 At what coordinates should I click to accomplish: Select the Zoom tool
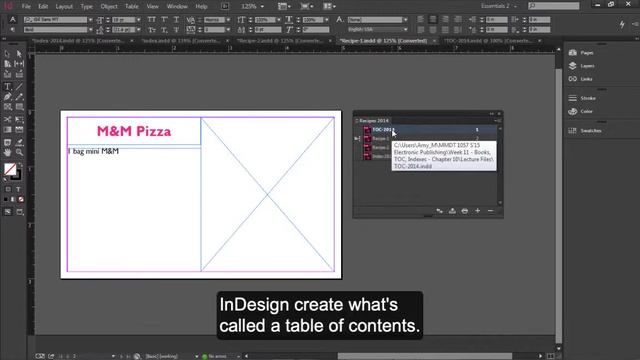[19, 153]
